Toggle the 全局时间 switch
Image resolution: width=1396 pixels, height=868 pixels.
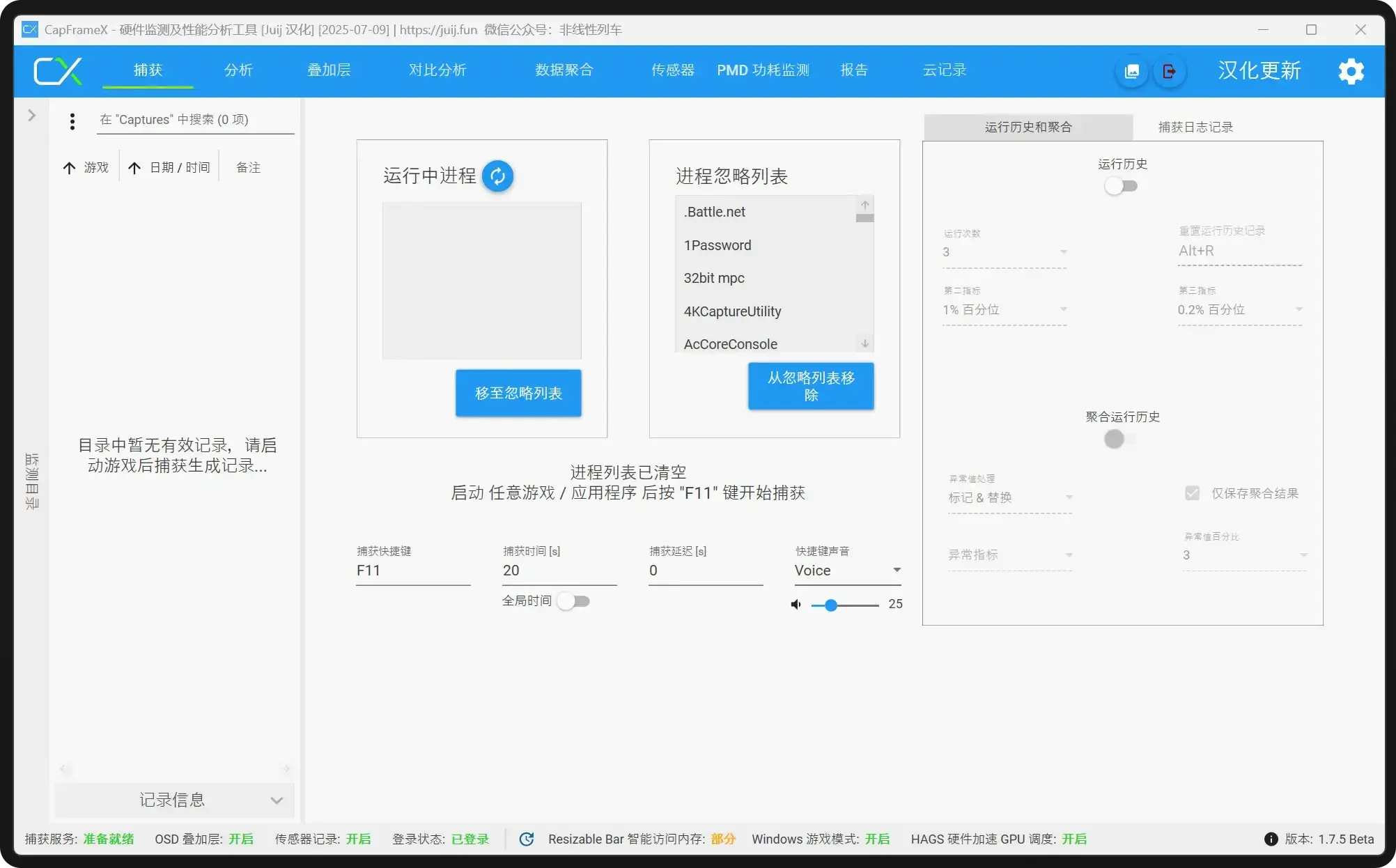coord(574,601)
